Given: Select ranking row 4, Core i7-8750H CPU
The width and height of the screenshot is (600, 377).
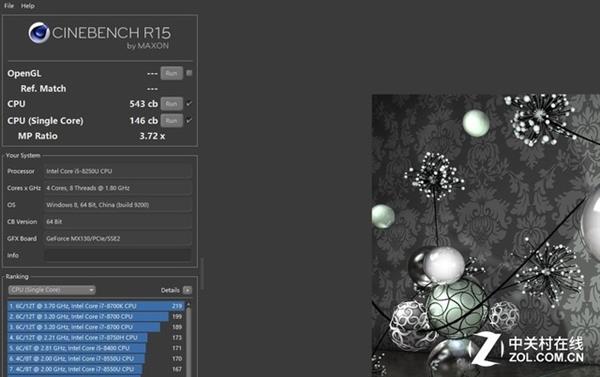Looking at the screenshot, I should point(96,338).
